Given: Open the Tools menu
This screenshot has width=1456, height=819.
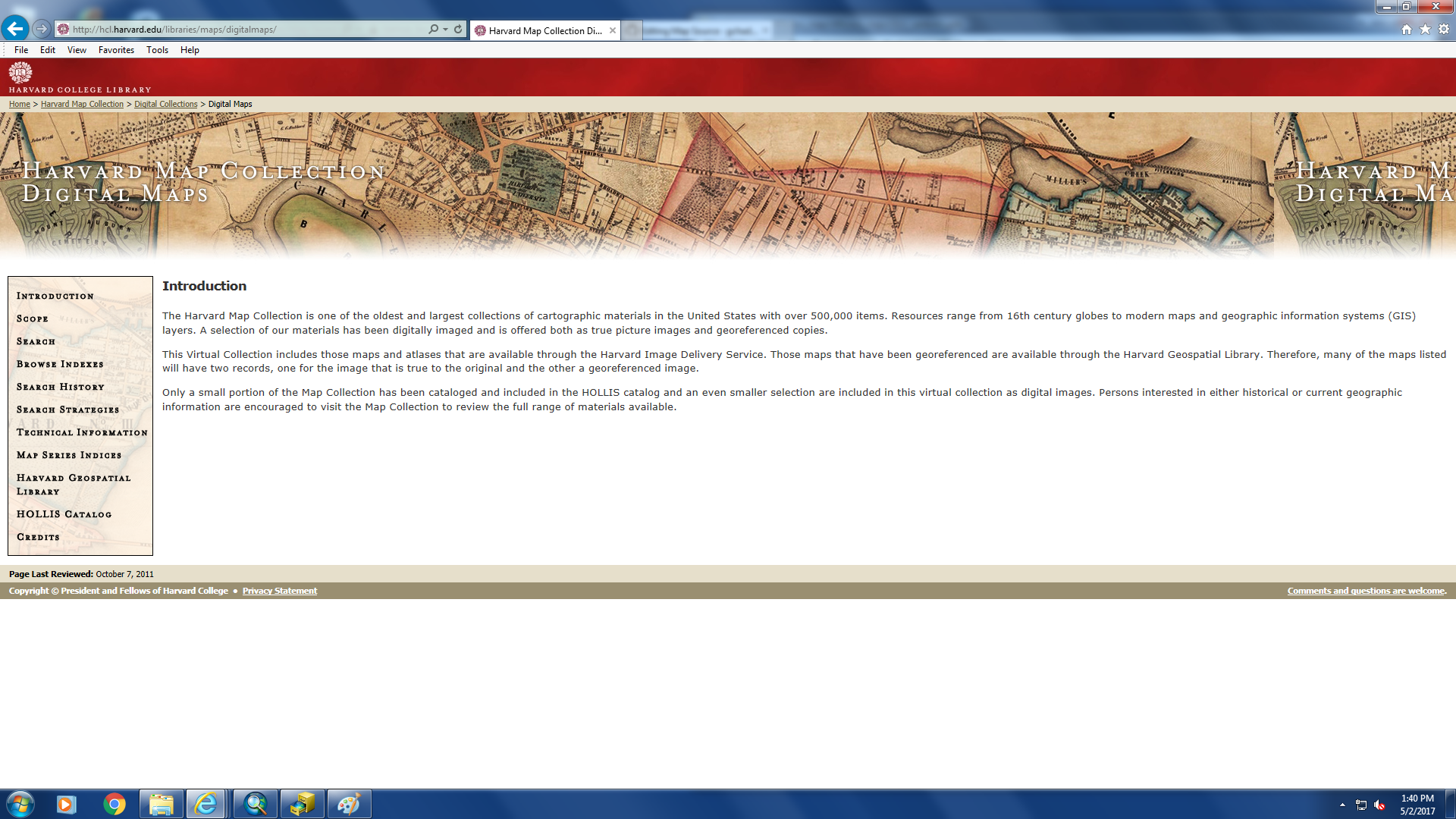Looking at the screenshot, I should click(x=157, y=50).
